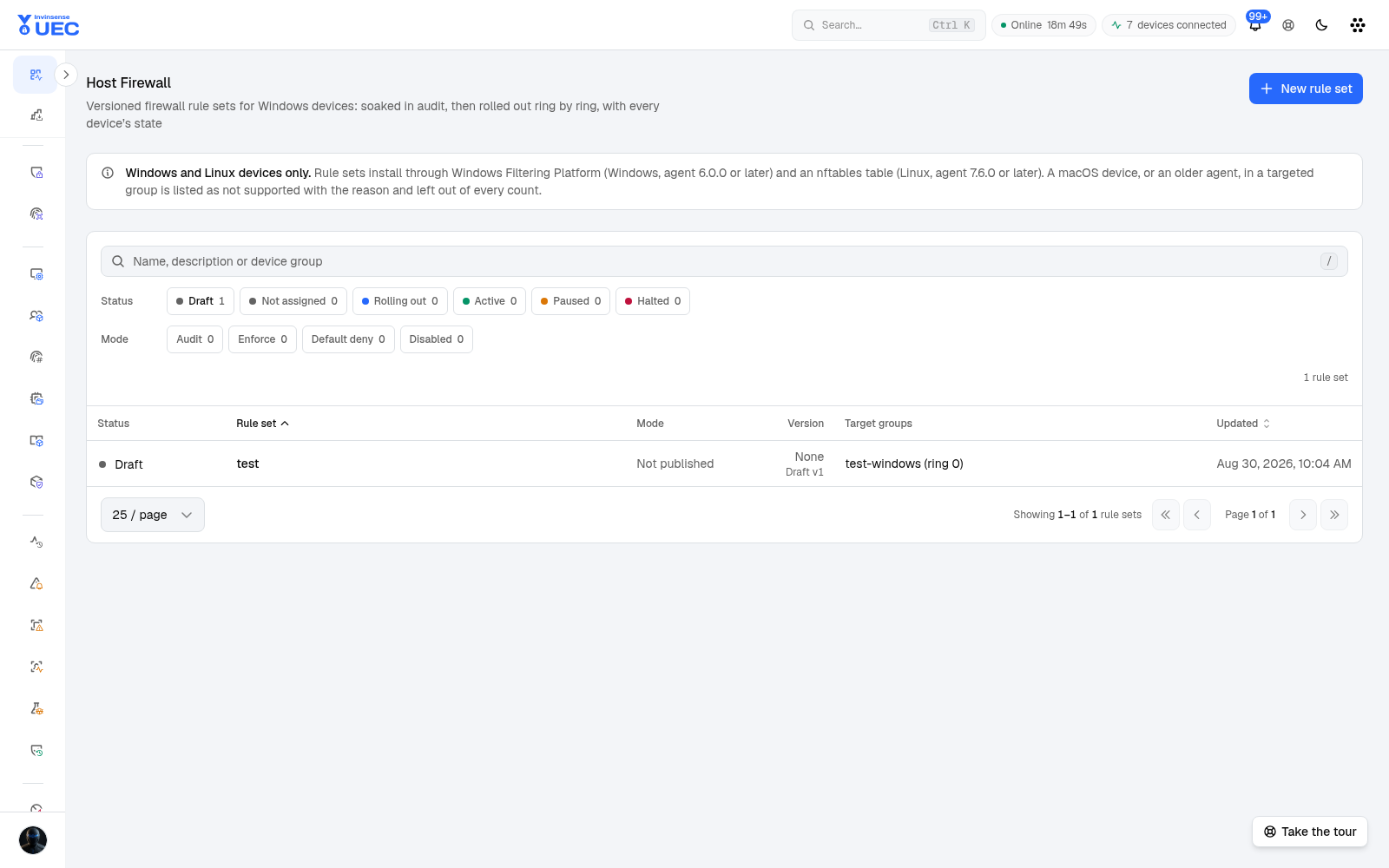Open the activity history sidebar icon
This screenshot has width=1389, height=868.
click(x=36, y=542)
